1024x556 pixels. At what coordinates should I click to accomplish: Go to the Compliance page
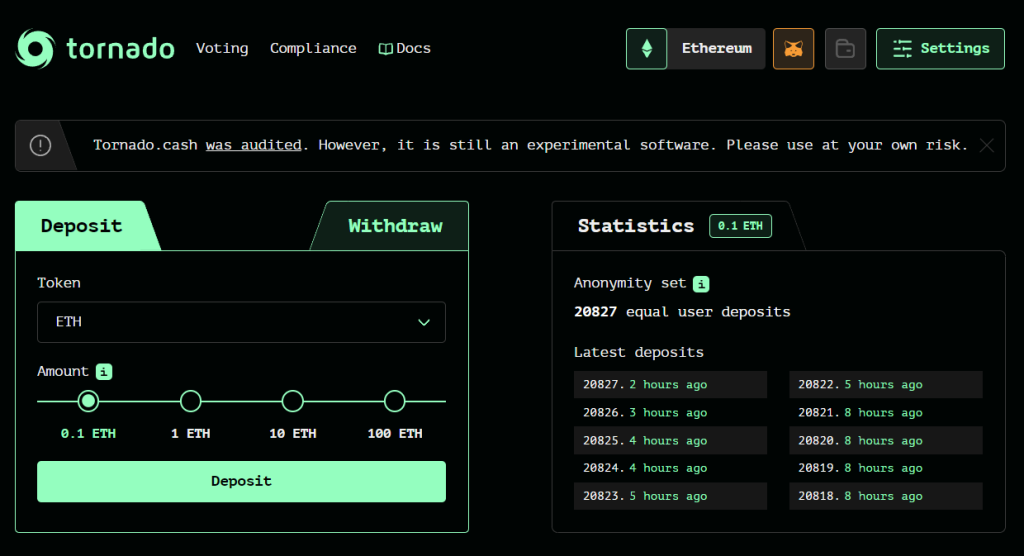tap(313, 48)
